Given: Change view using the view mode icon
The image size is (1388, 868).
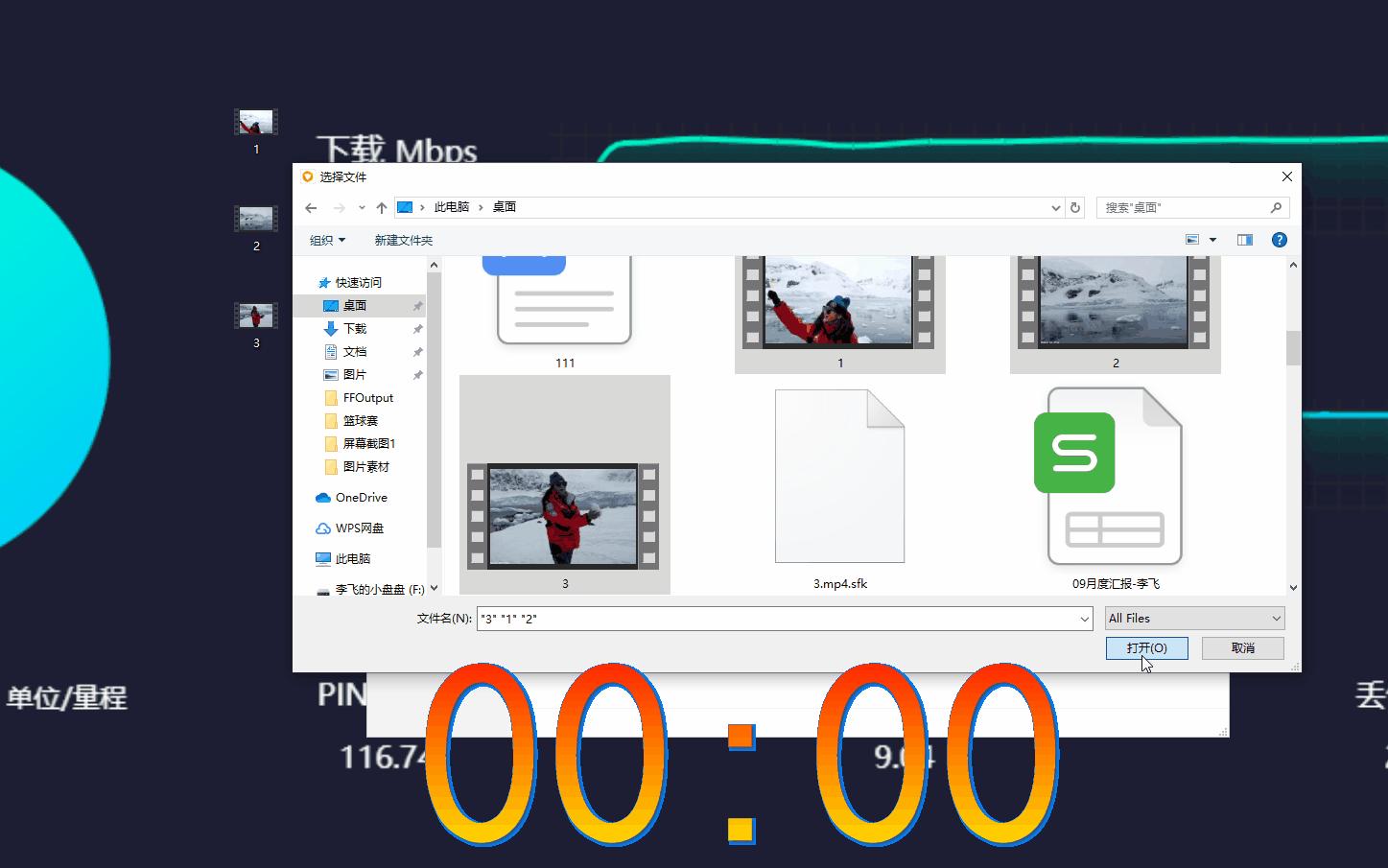Looking at the screenshot, I should click(x=1192, y=240).
